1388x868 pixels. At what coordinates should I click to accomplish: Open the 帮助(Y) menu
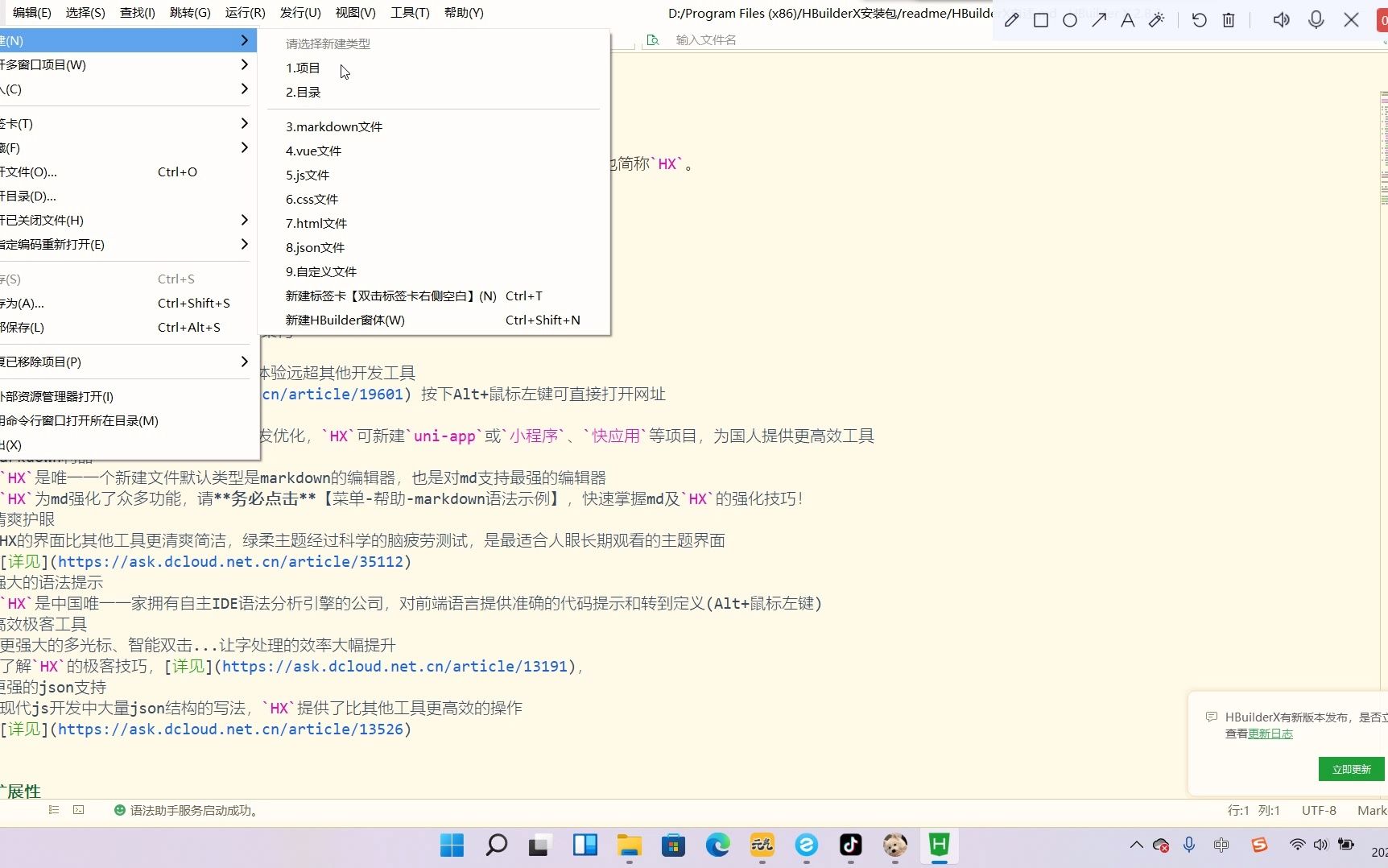pyautogui.click(x=464, y=13)
